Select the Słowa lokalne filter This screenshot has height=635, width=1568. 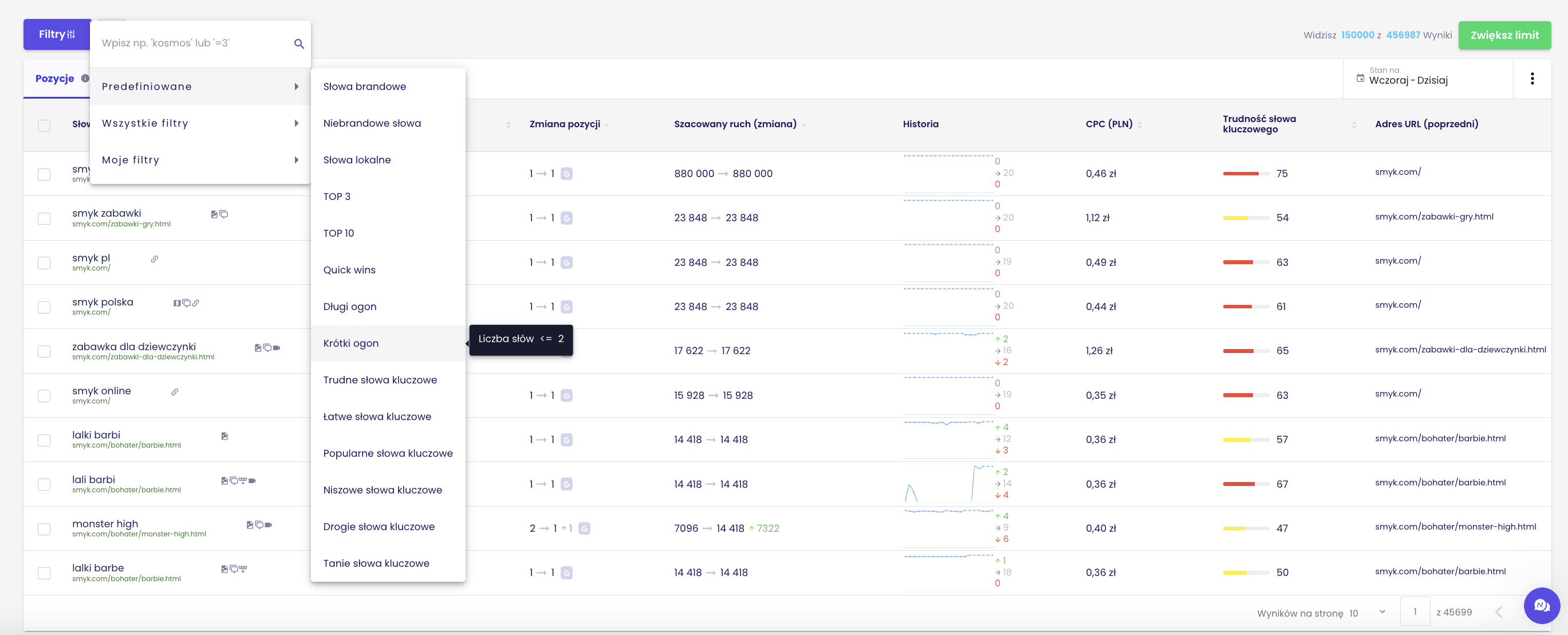click(388, 160)
